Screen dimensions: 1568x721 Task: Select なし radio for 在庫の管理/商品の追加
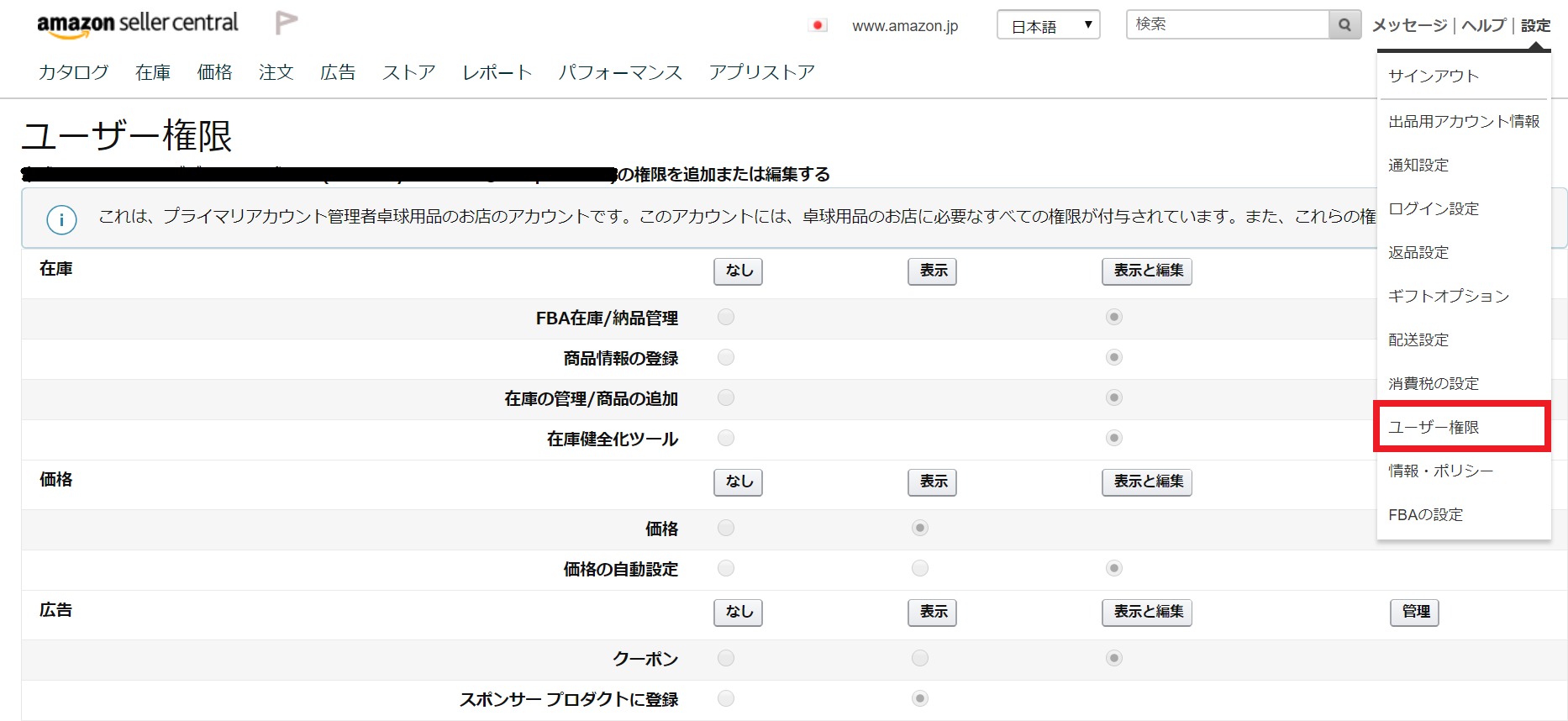coord(726,397)
